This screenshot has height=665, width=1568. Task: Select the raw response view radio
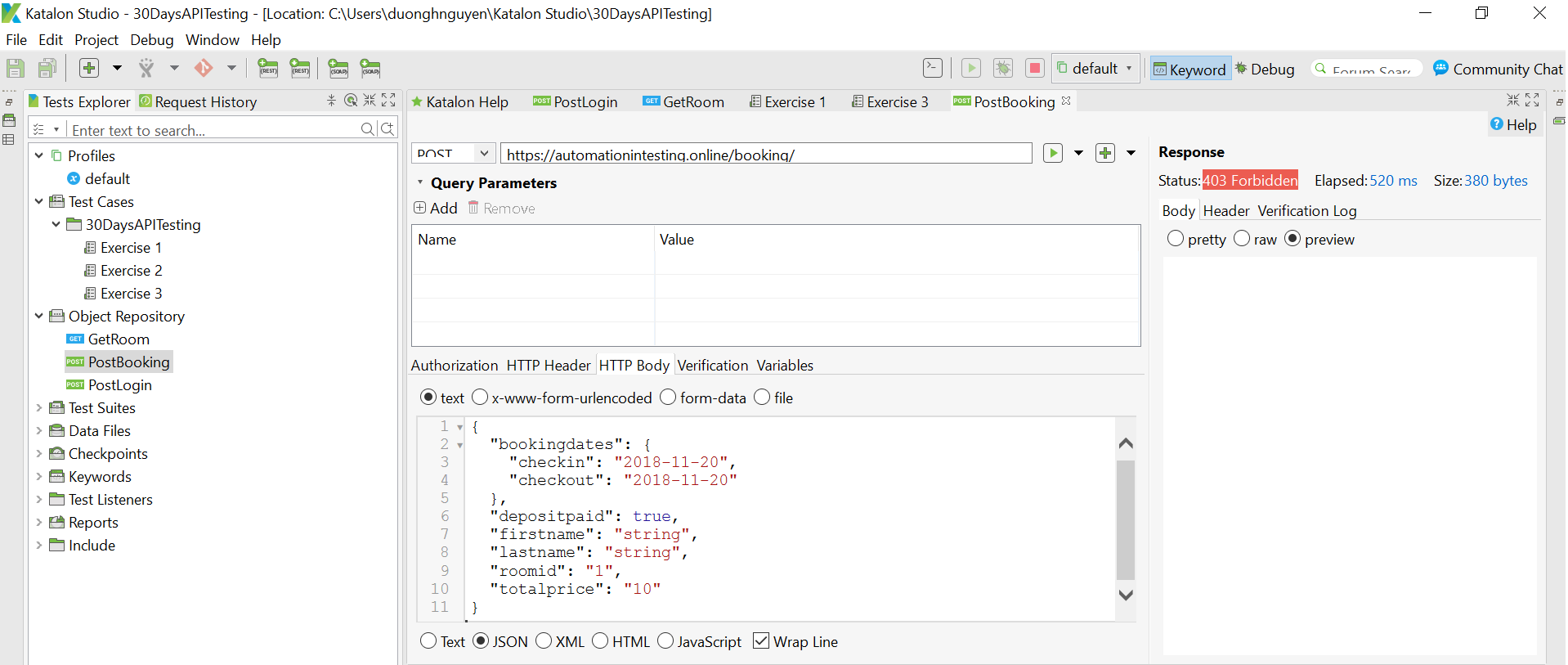click(1242, 239)
